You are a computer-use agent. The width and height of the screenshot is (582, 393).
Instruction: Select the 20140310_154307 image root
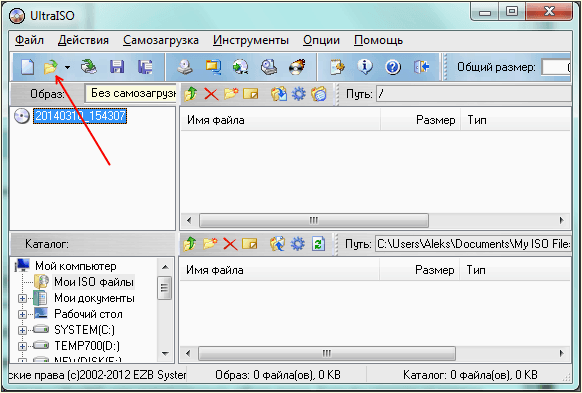click(80, 116)
